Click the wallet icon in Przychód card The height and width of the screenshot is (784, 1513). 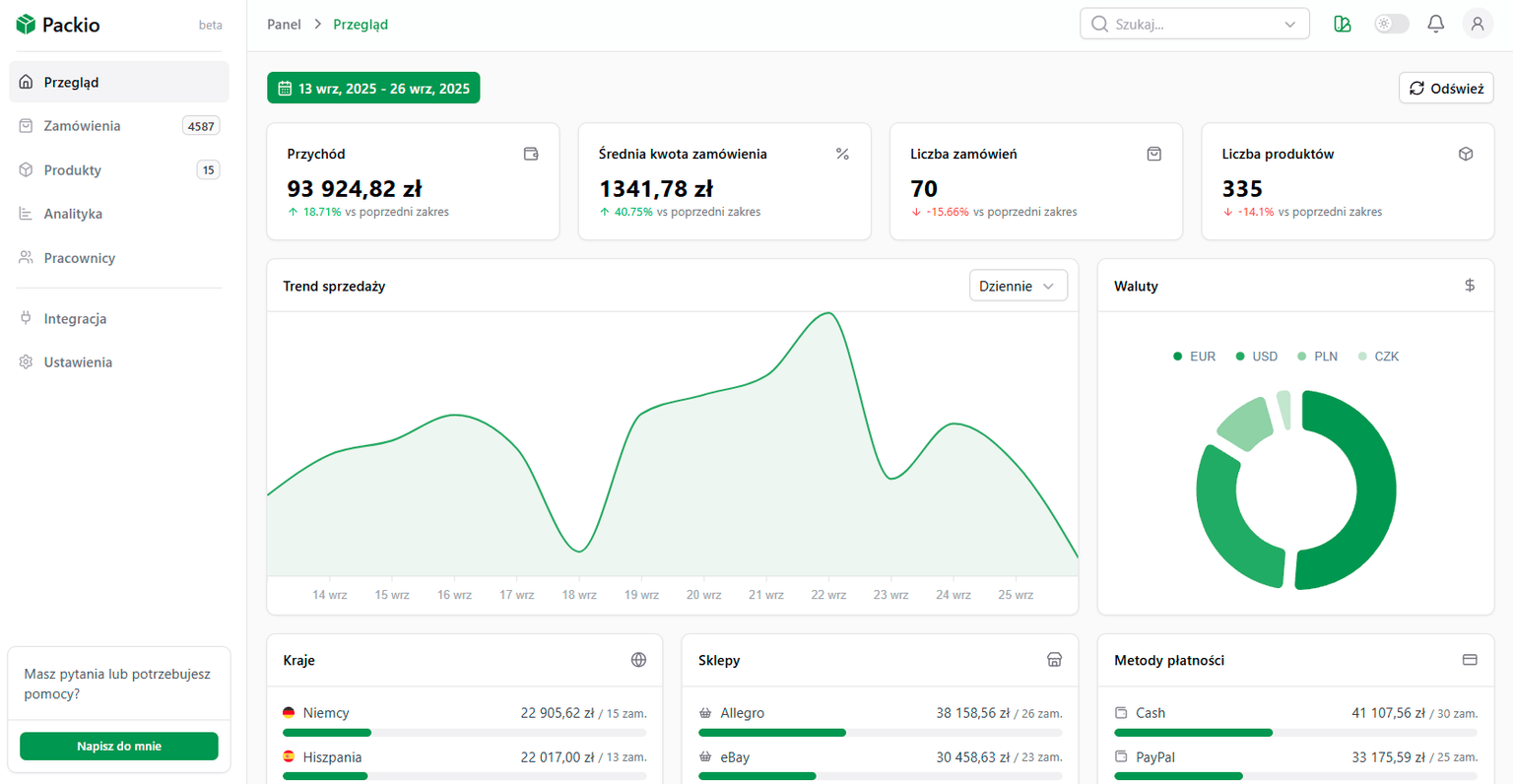pos(531,154)
